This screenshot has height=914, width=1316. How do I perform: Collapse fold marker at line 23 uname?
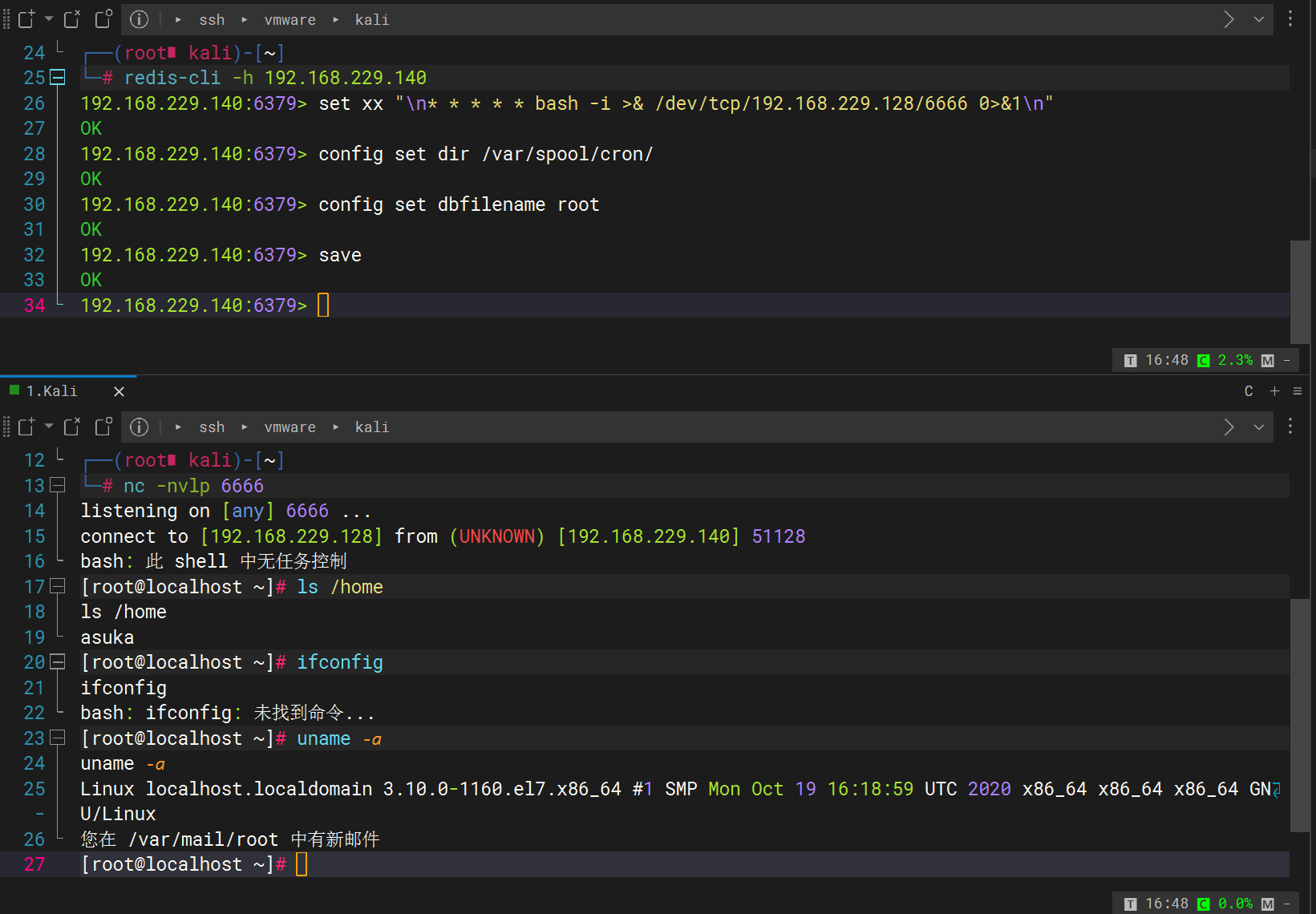point(57,738)
